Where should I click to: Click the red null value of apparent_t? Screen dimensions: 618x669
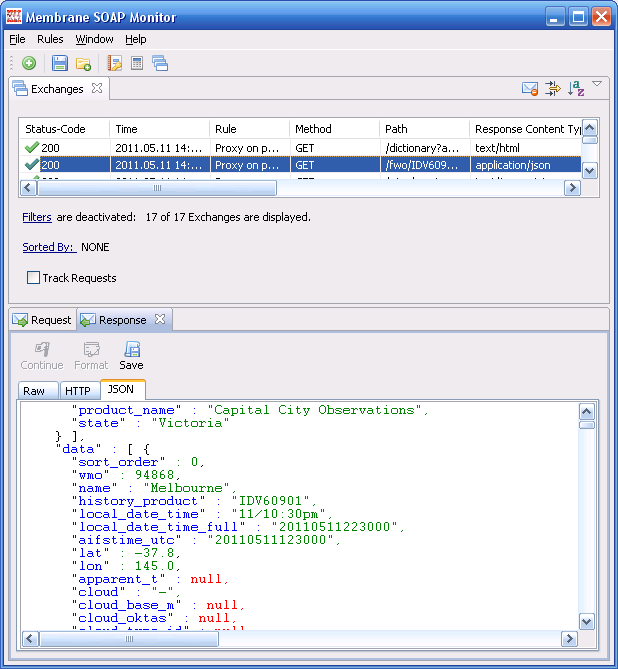click(206, 579)
